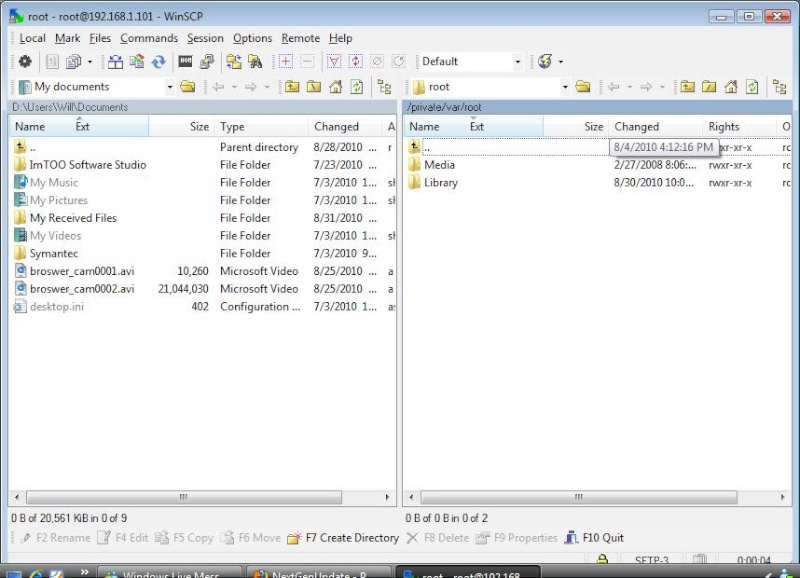Go to remote home directory icon
This screenshot has width=800, height=578.
coord(731,87)
